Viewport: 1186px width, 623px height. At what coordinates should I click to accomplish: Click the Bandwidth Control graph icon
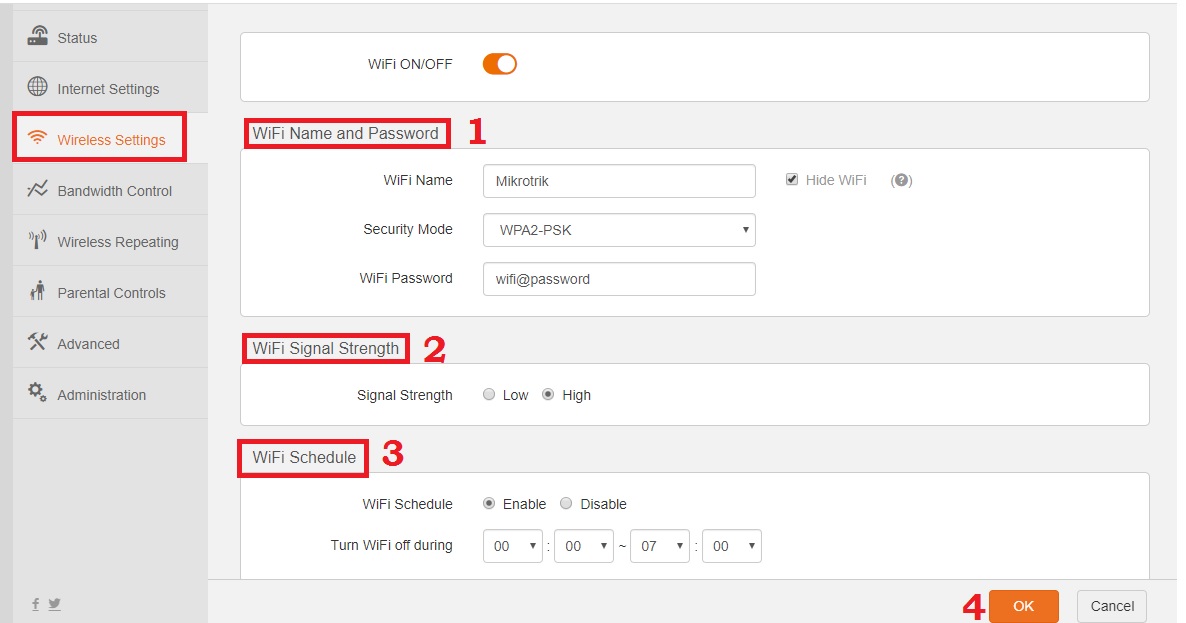pos(37,189)
